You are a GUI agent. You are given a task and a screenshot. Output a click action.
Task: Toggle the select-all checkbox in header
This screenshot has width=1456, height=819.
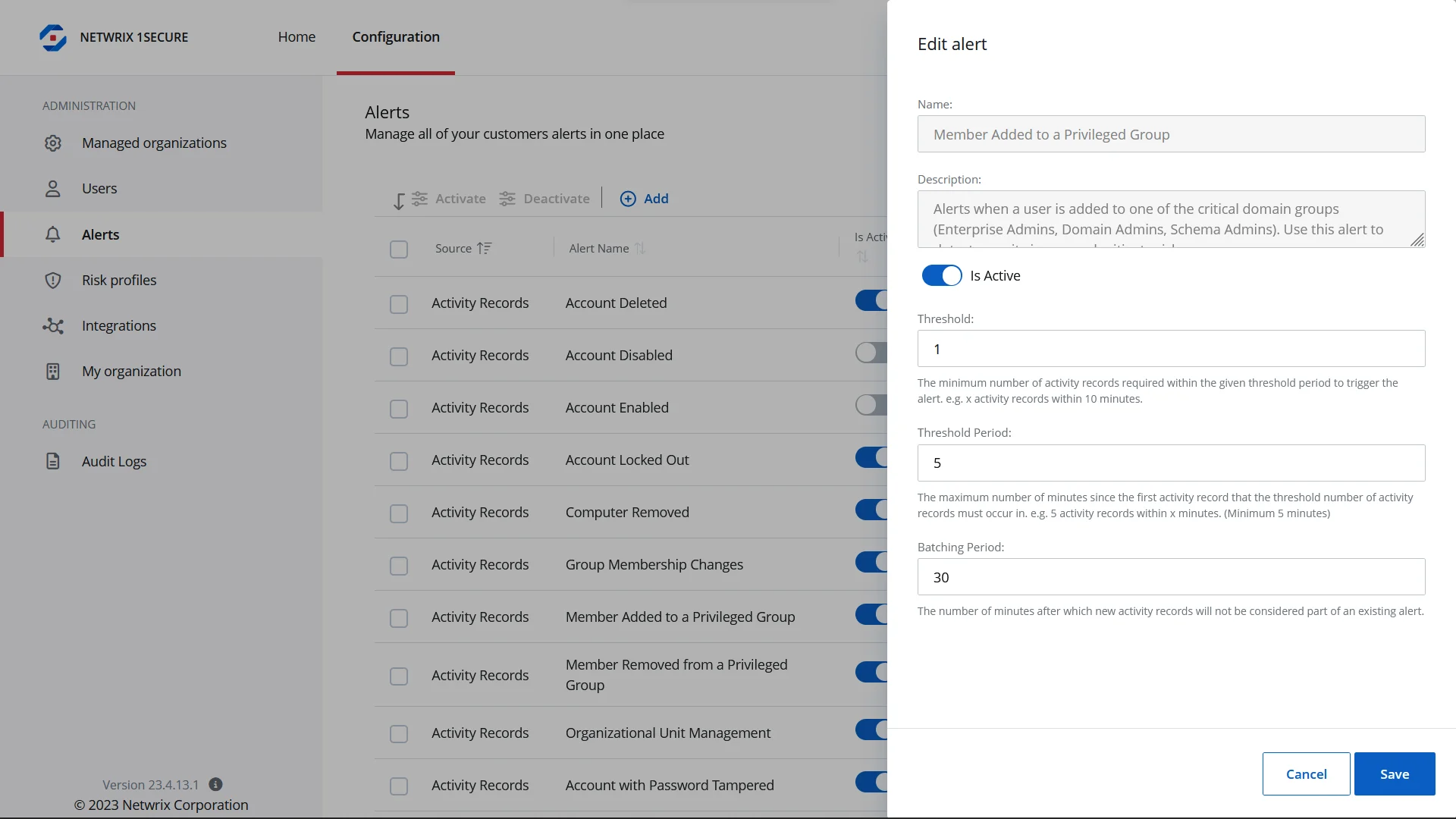click(x=399, y=249)
